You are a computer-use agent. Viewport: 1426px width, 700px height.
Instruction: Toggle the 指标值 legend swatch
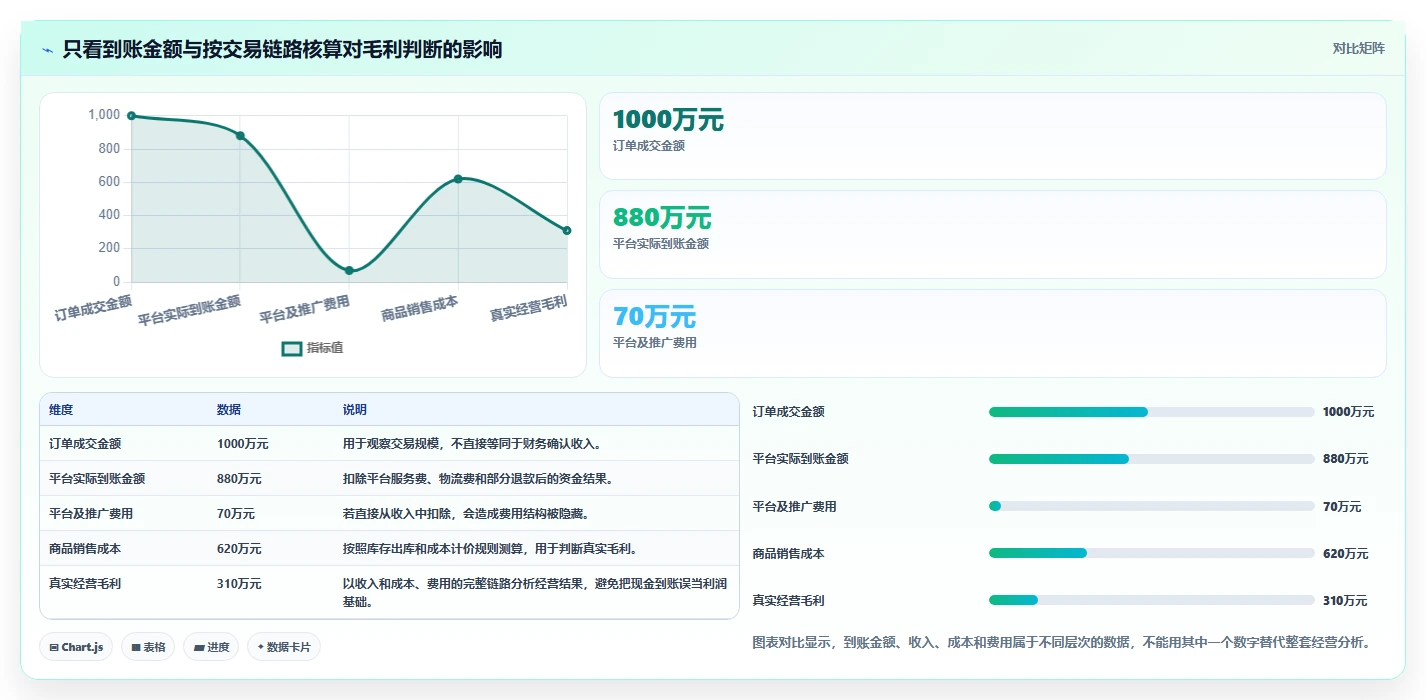tap(292, 348)
